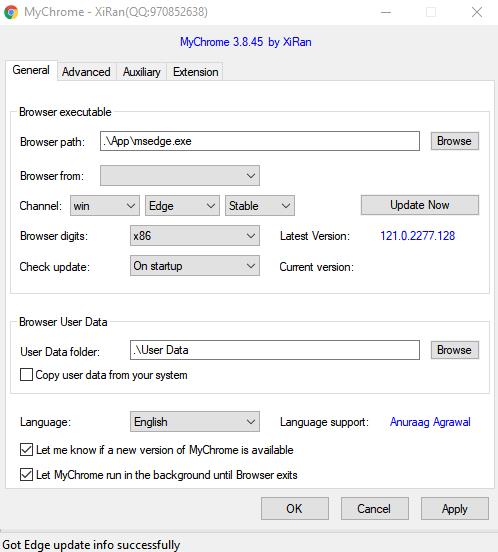Expand the Language English dropdown

[195, 421]
